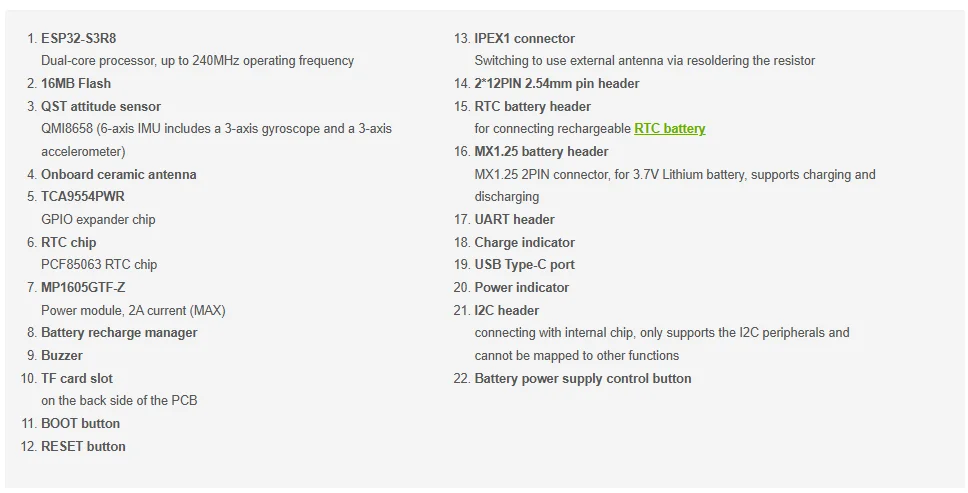Select the MX1.25 battery header heading

pyautogui.click(x=541, y=151)
